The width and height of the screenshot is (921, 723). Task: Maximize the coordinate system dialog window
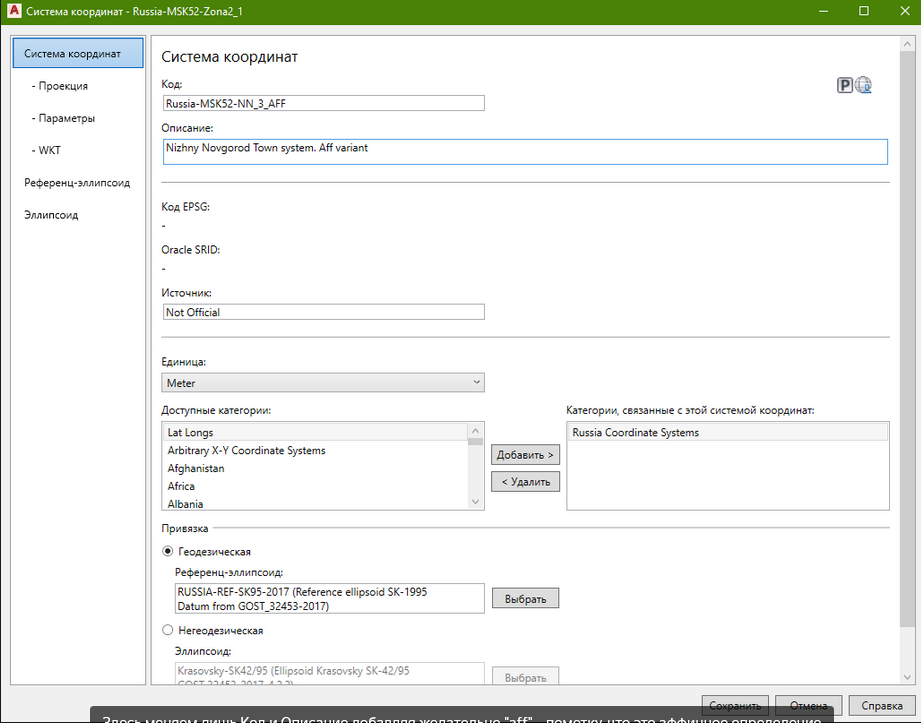[x=863, y=11]
